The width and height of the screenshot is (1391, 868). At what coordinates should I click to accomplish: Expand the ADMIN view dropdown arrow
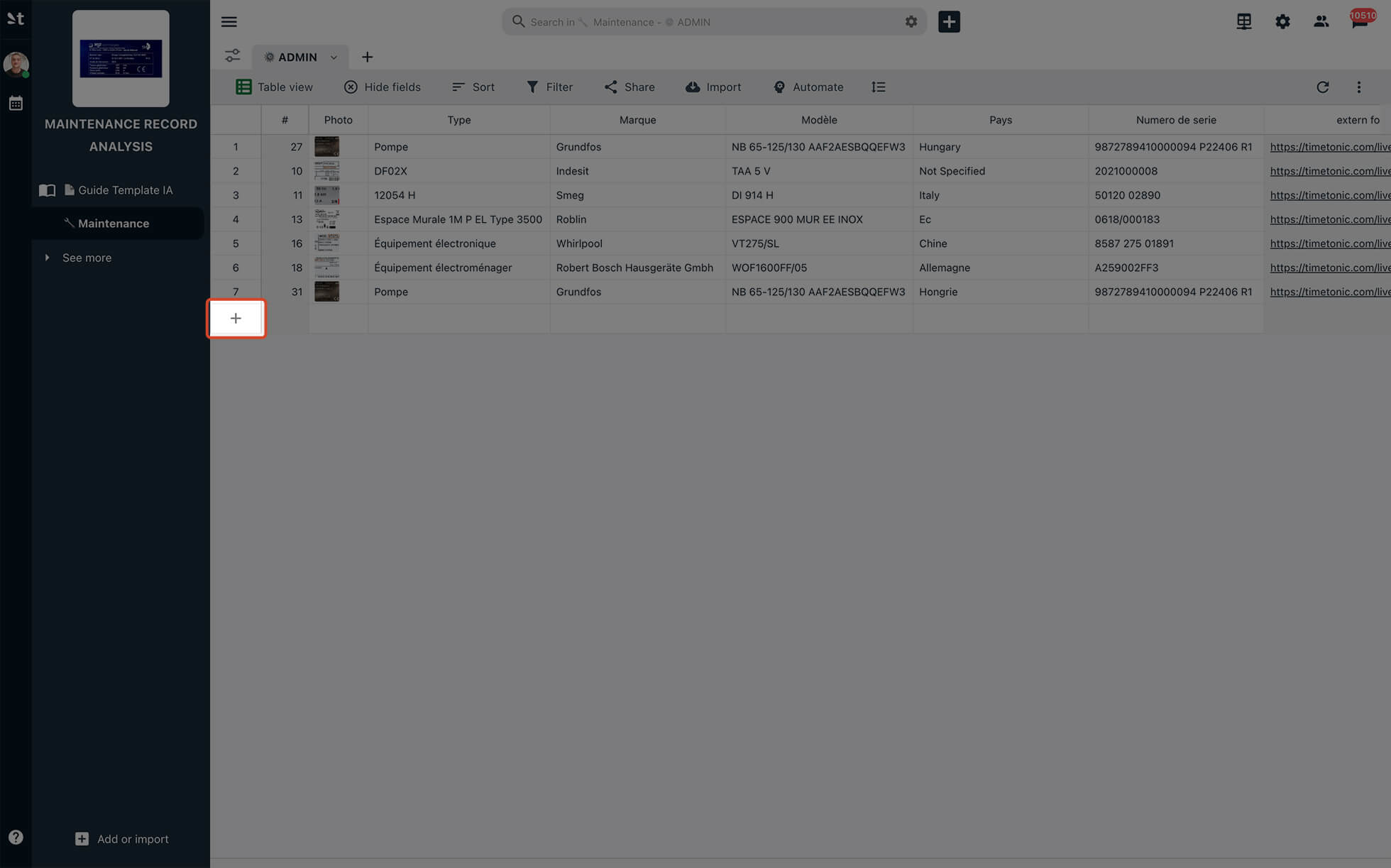[334, 57]
